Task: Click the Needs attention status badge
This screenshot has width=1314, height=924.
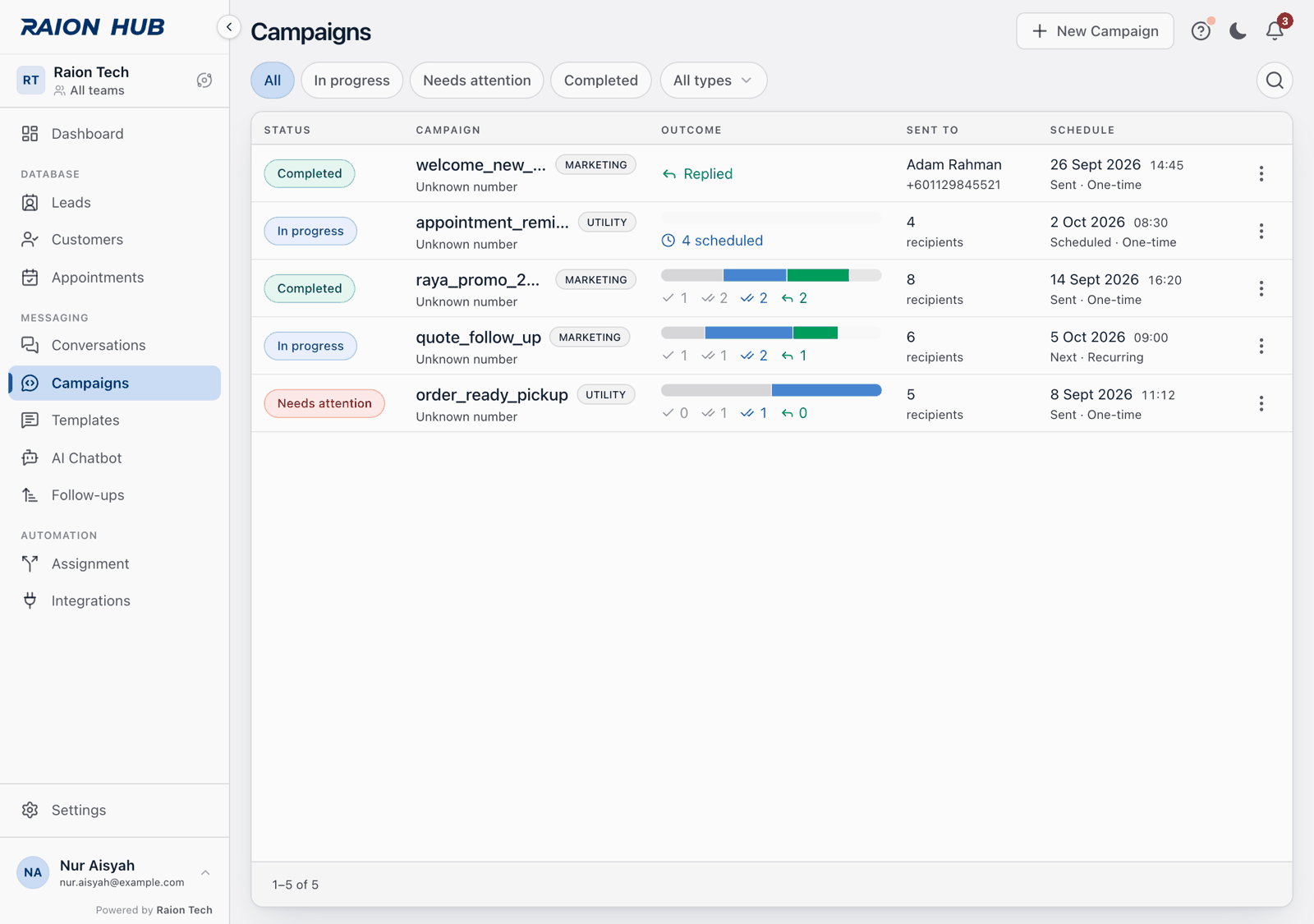Action: [x=324, y=403]
